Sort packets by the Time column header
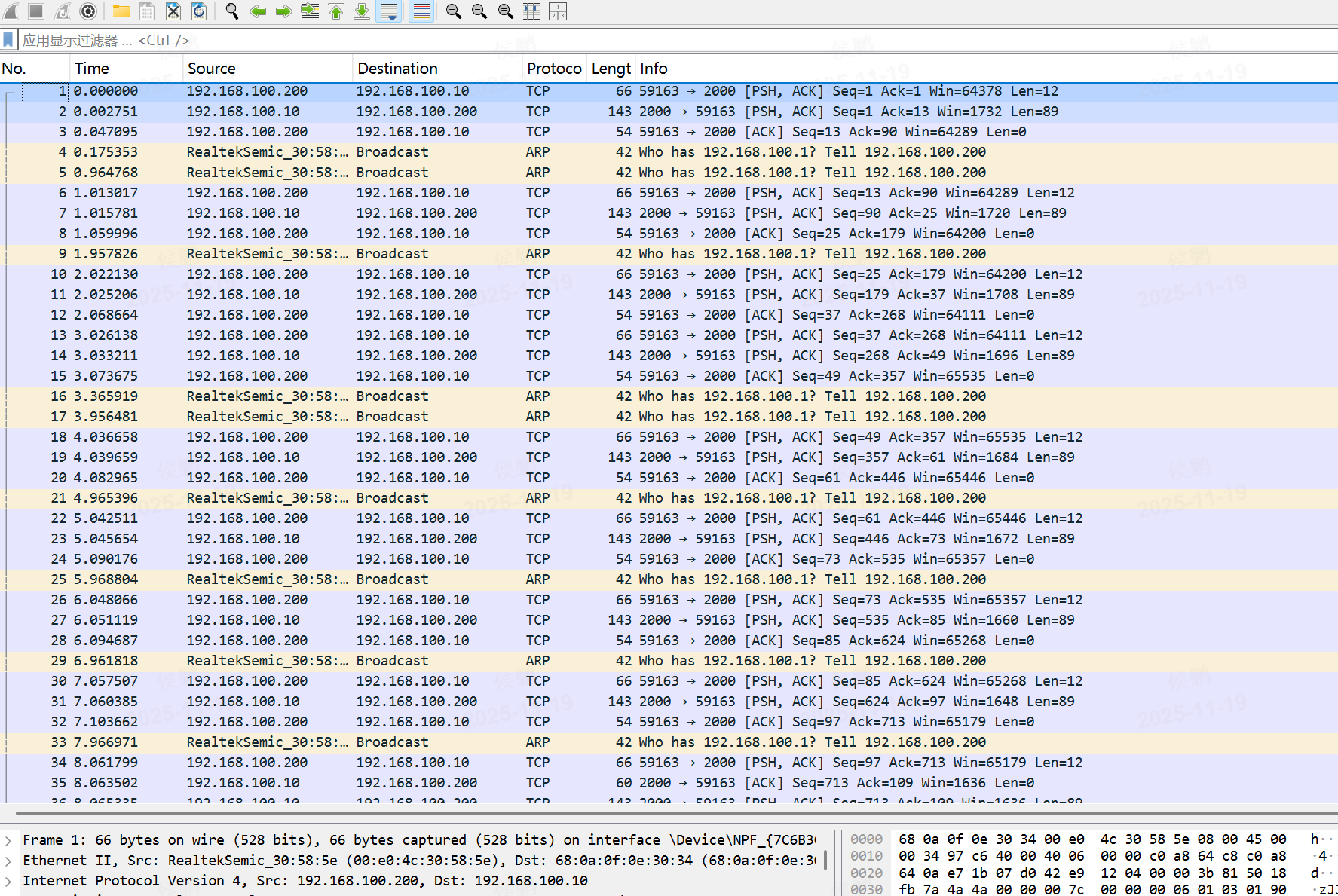This screenshot has height=896, width=1338. click(92, 68)
